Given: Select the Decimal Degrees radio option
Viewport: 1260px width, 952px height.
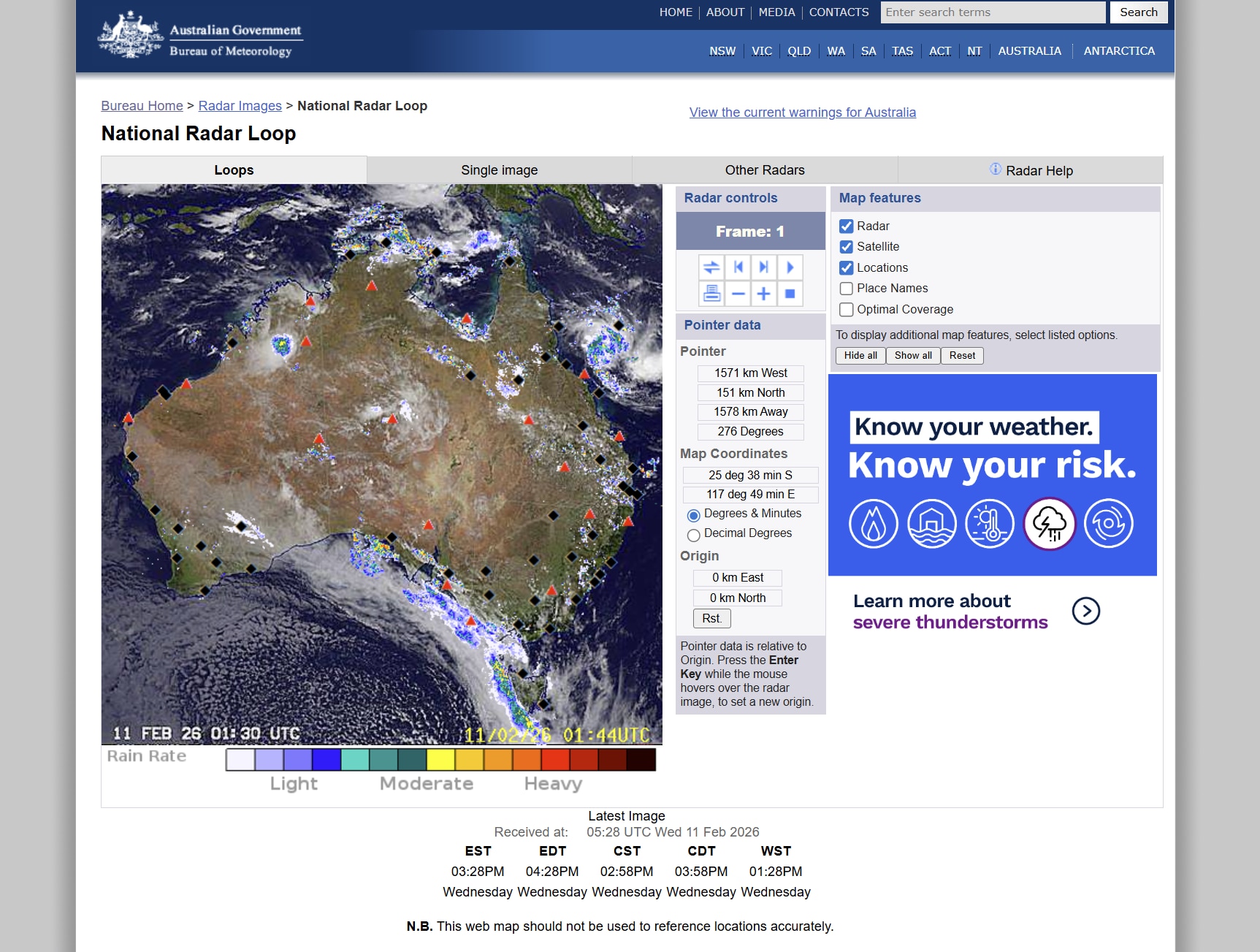Looking at the screenshot, I should (x=693, y=535).
